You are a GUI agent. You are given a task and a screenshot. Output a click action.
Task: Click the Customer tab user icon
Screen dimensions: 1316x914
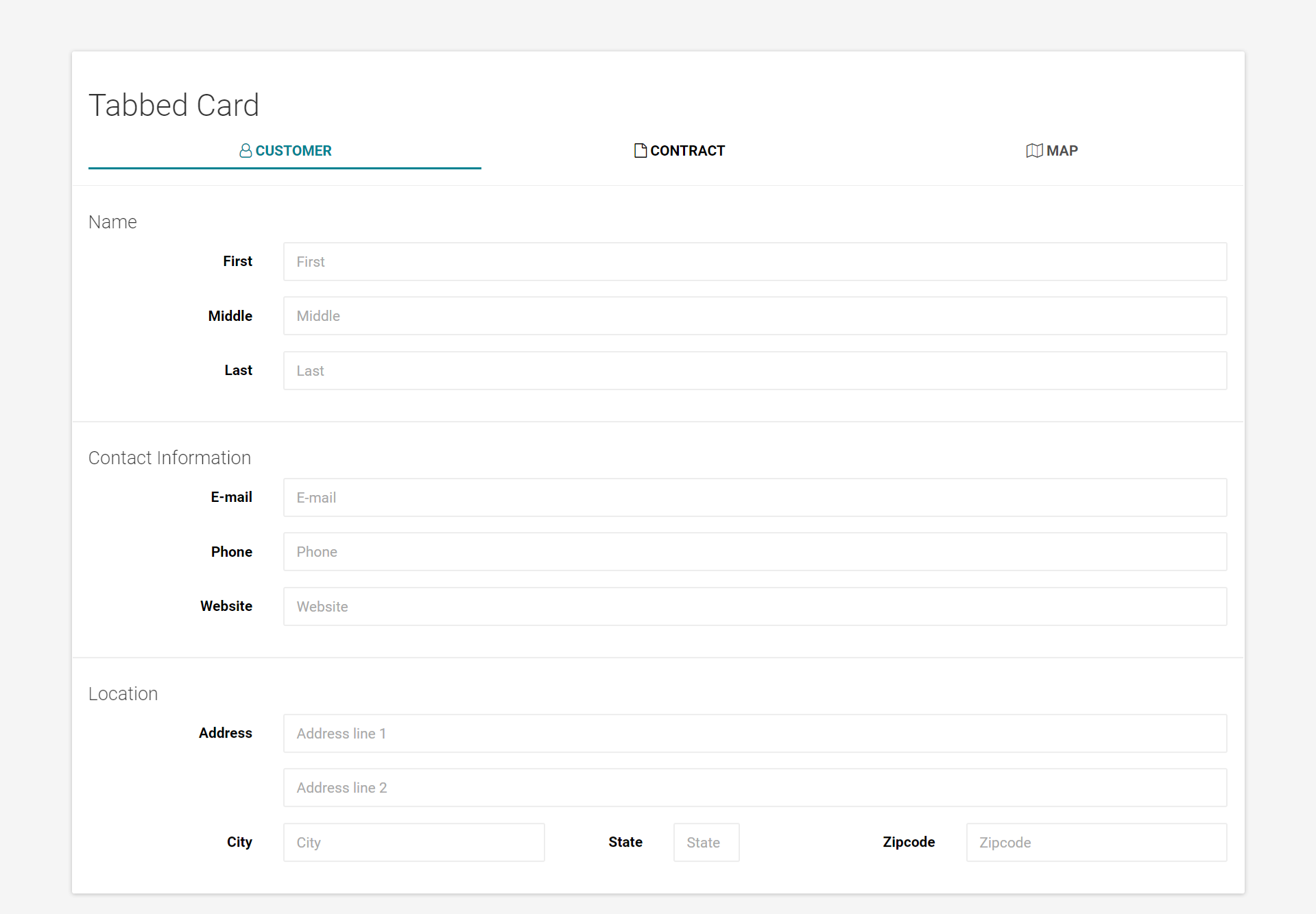pos(245,151)
